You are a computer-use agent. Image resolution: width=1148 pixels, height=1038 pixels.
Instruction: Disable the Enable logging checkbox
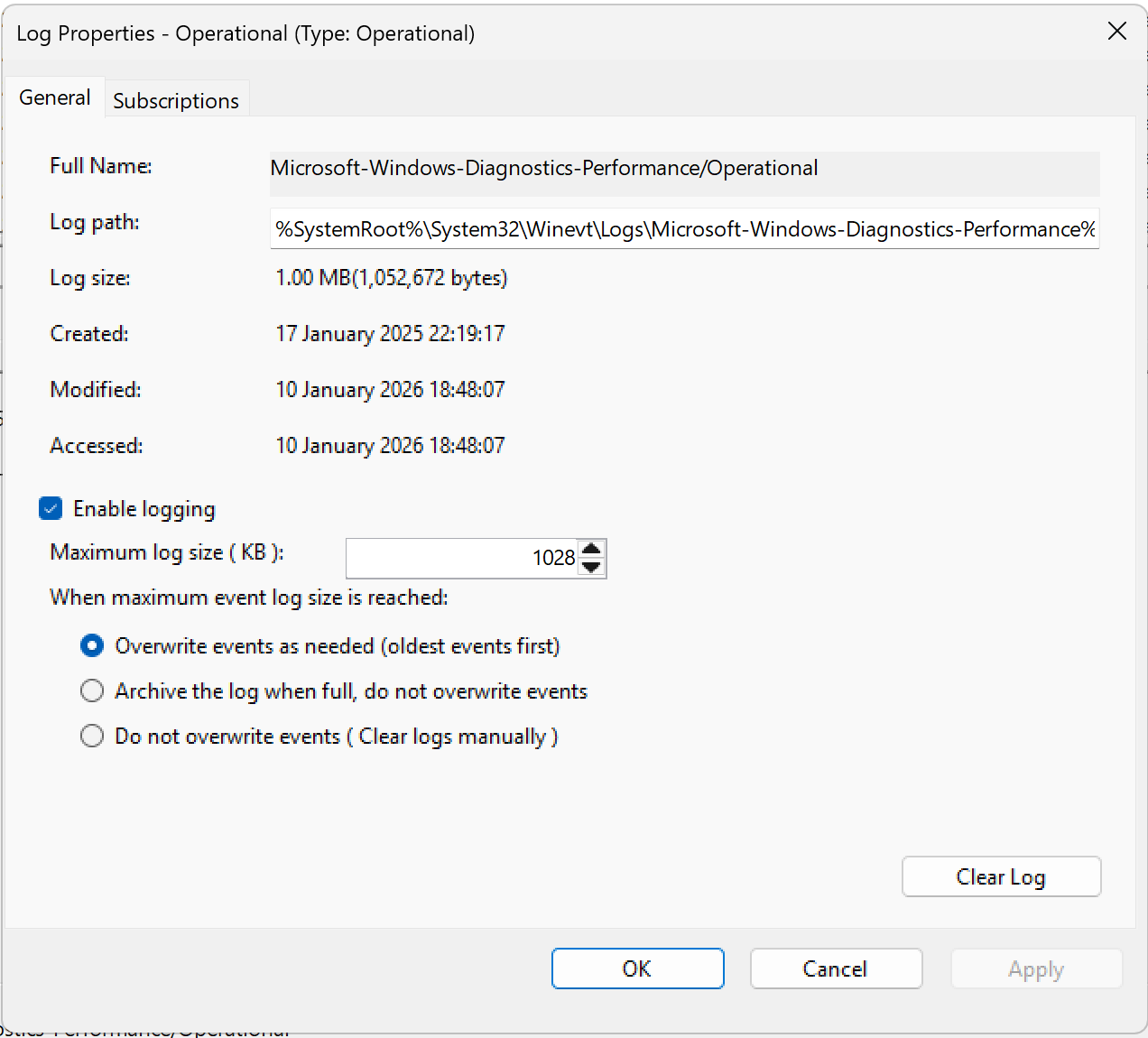(51, 508)
